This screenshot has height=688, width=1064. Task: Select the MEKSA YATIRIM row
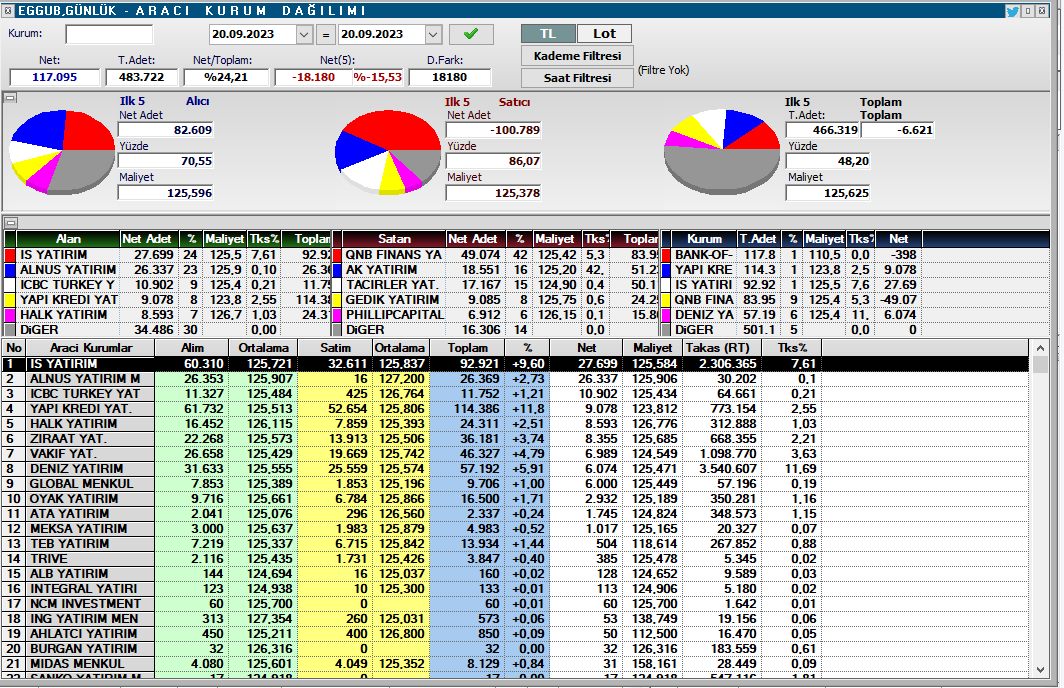click(515, 529)
